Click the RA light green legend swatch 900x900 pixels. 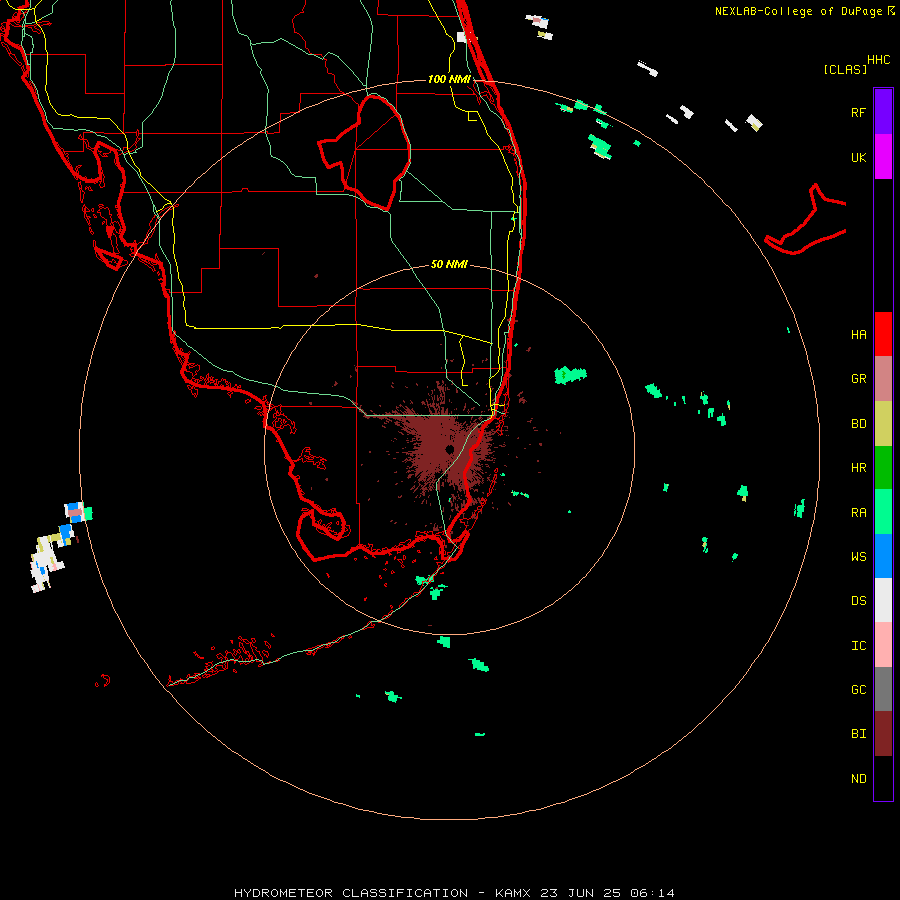883,512
